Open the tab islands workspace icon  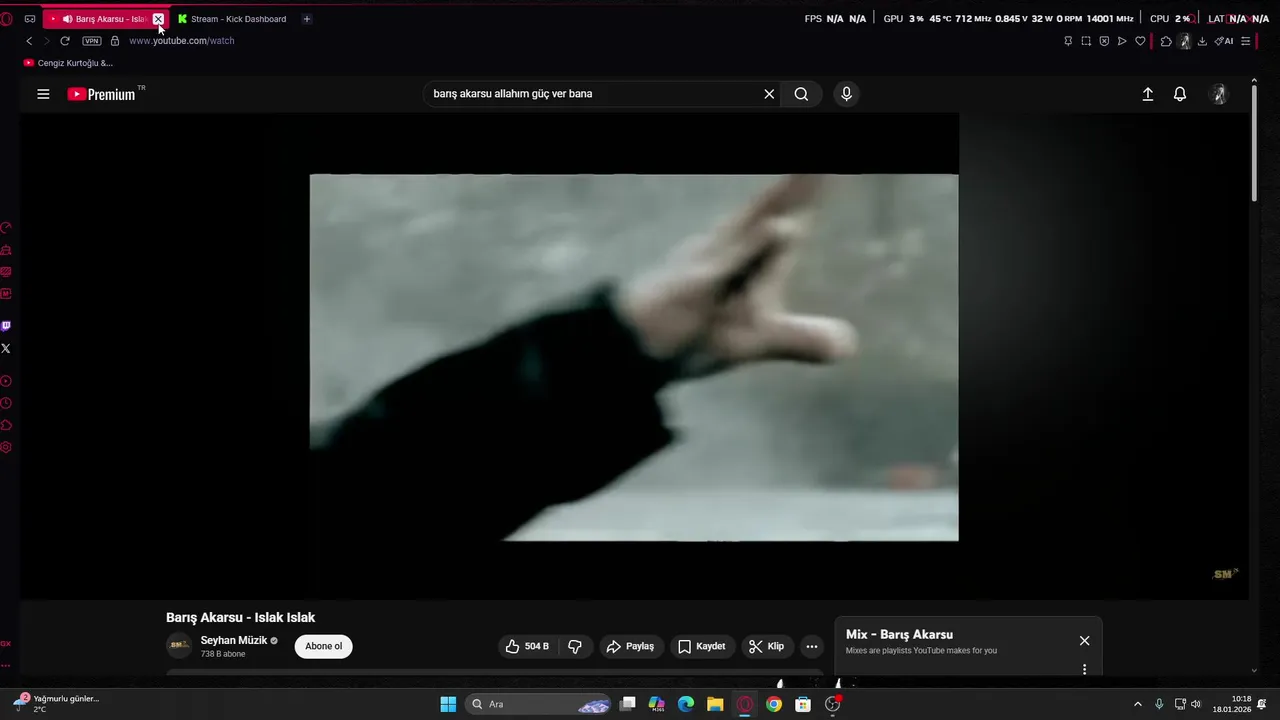[29, 19]
